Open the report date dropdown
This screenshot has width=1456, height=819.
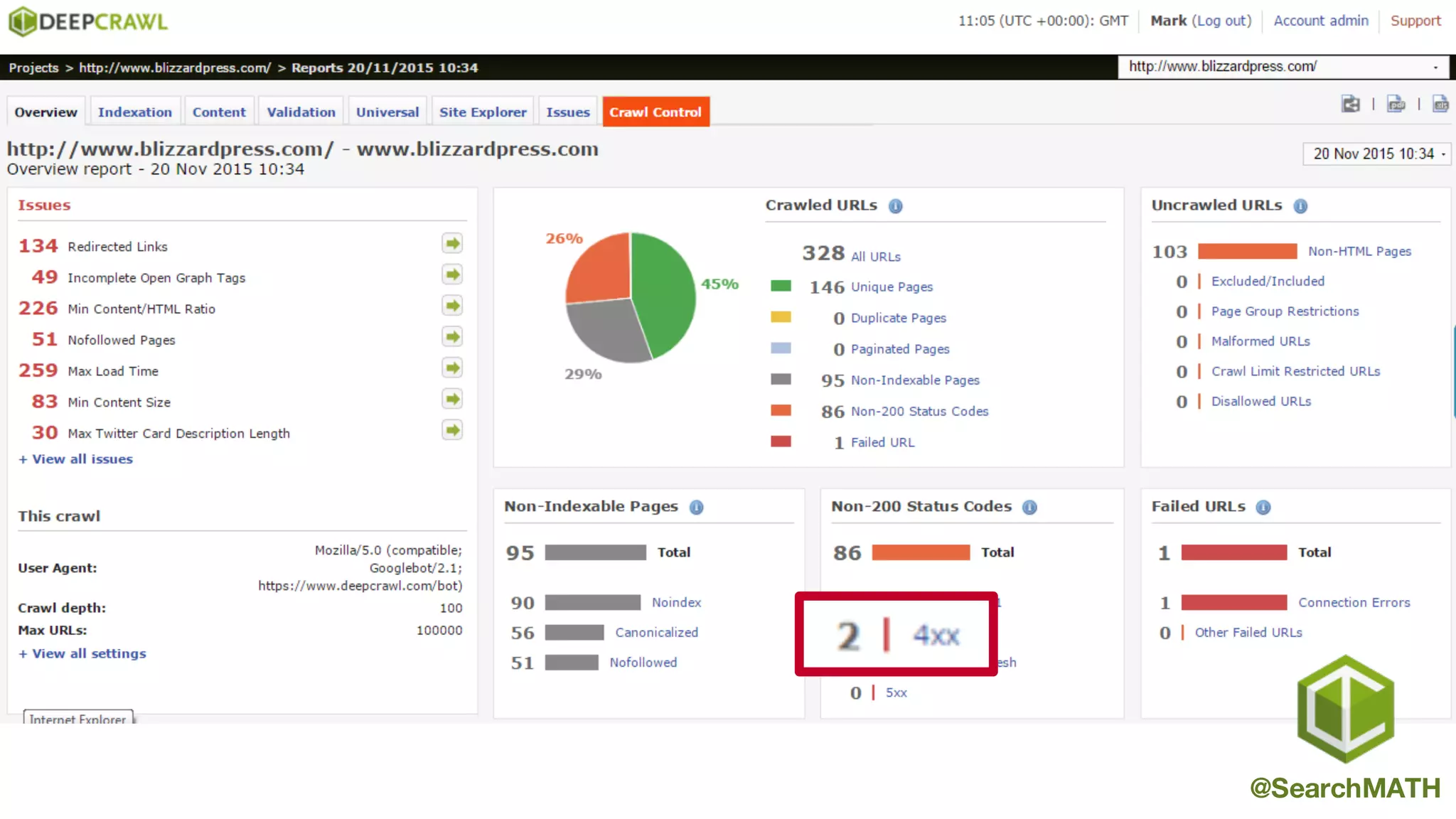(x=1376, y=154)
